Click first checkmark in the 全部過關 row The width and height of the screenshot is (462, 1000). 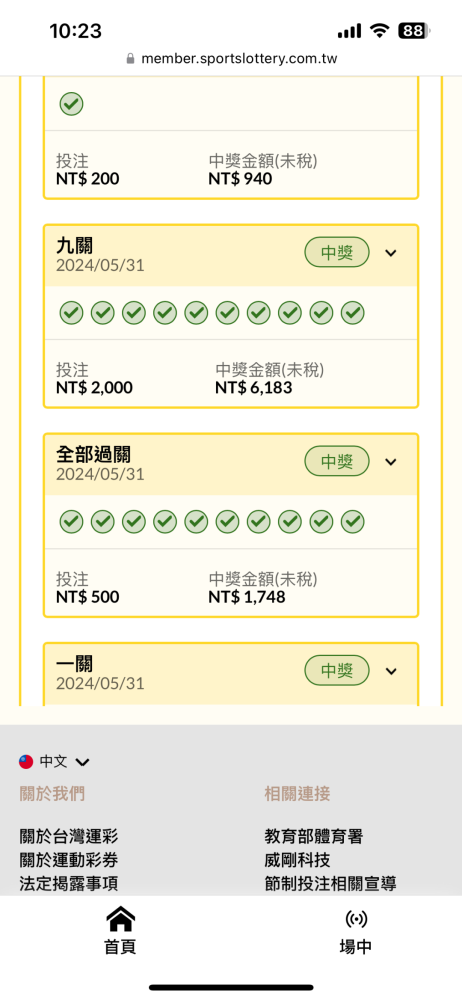71,522
